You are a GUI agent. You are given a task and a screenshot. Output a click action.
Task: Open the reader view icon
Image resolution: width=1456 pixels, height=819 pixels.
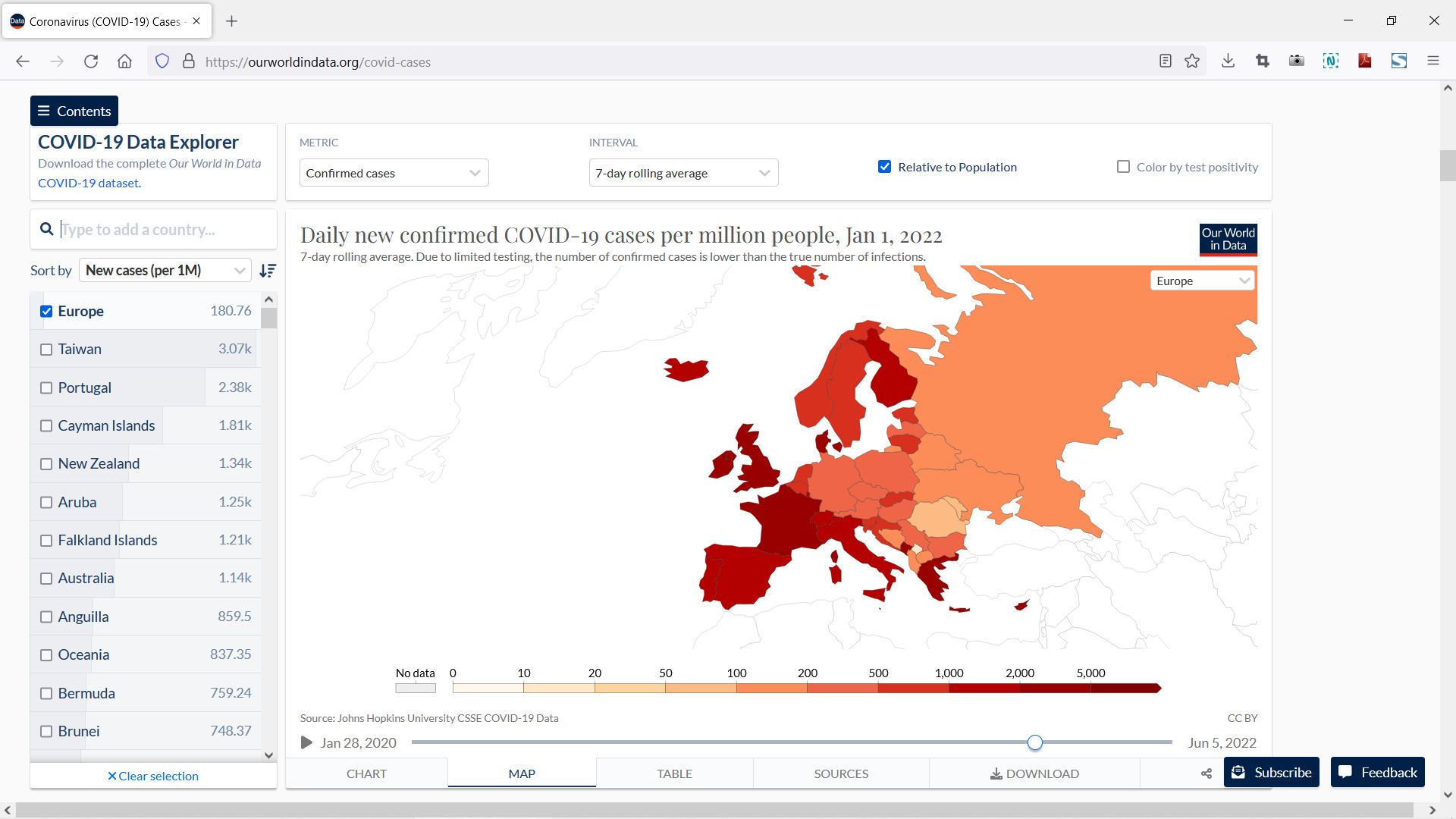tap(1165, 61)
